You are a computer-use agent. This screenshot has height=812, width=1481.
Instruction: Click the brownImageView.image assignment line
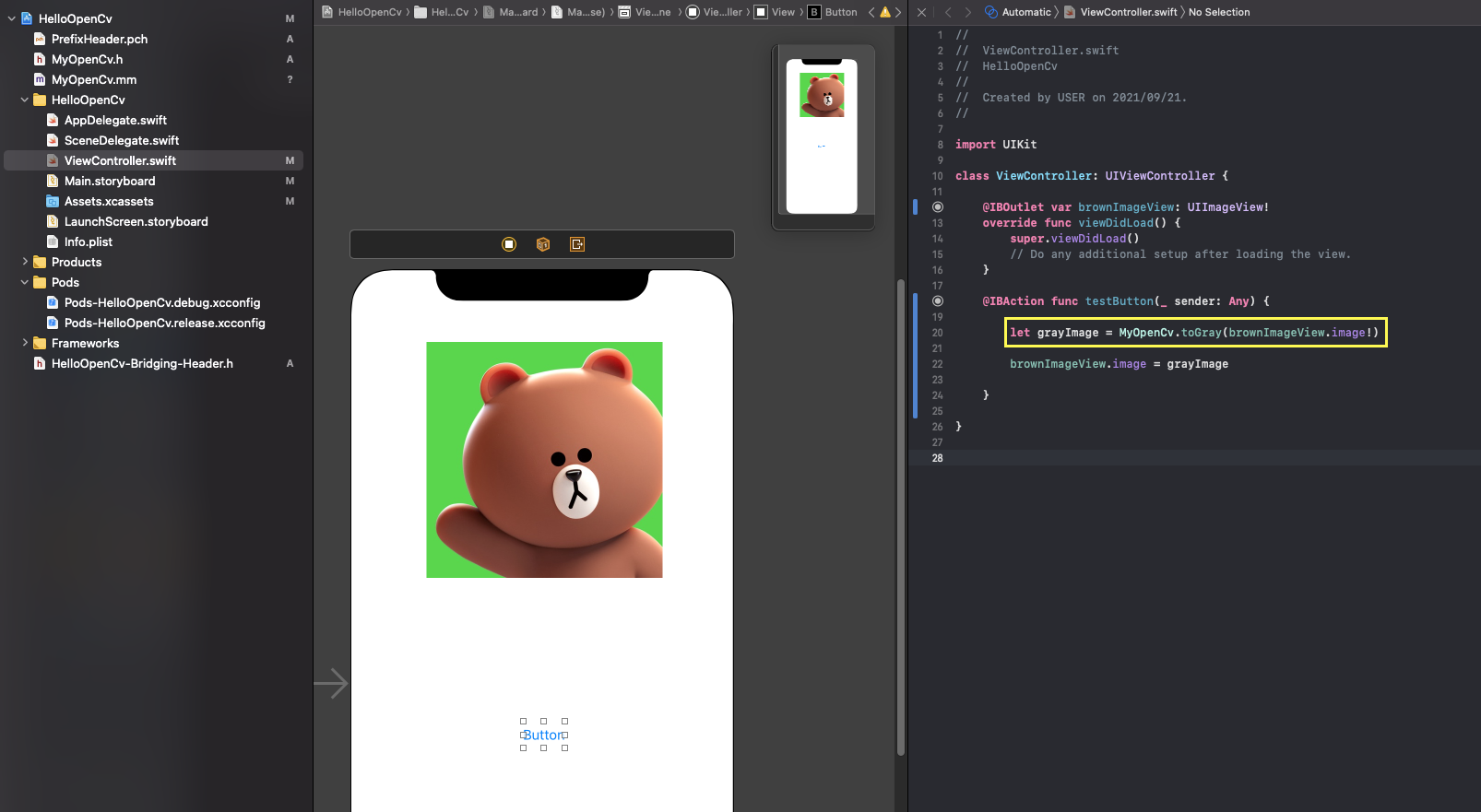tap(1119, 364)
